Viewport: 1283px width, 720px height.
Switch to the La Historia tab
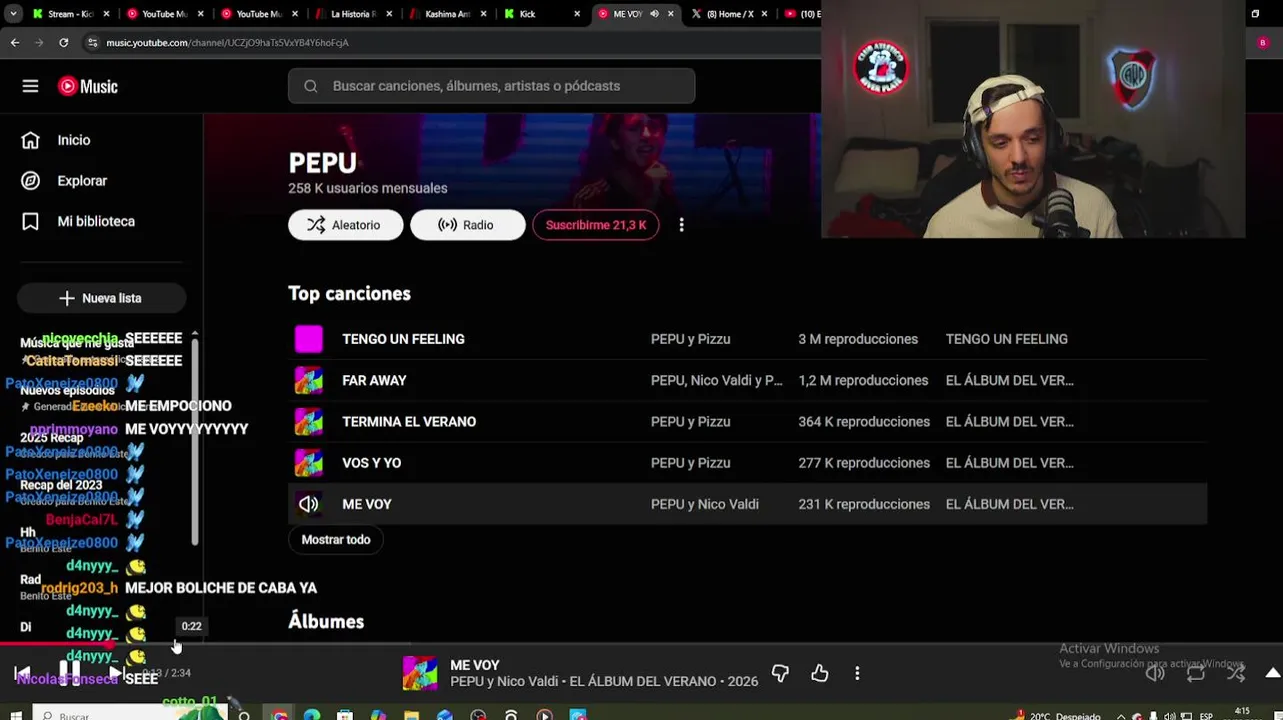click(353, 14)
